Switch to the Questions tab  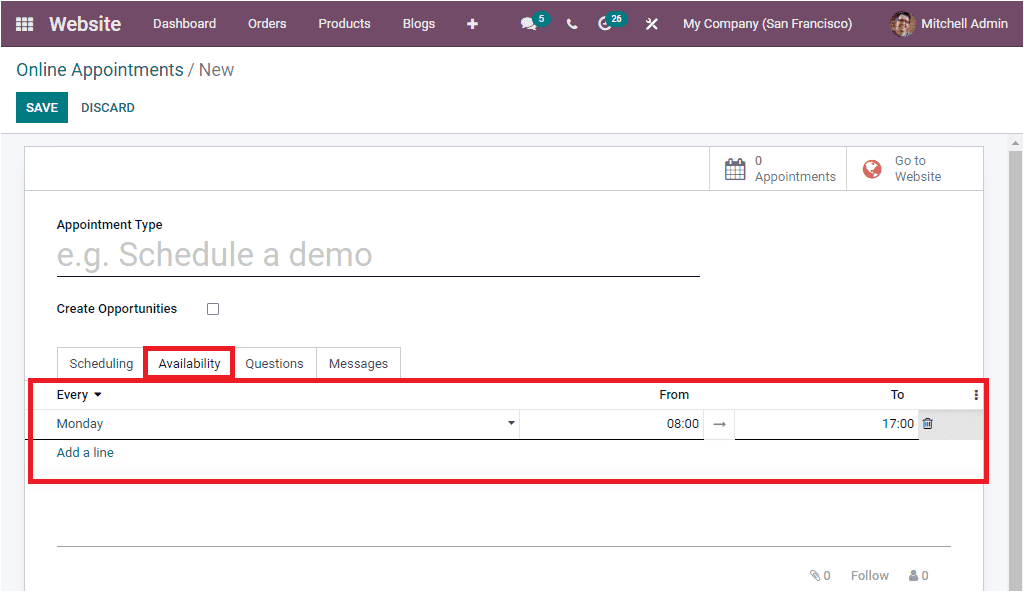274,362
